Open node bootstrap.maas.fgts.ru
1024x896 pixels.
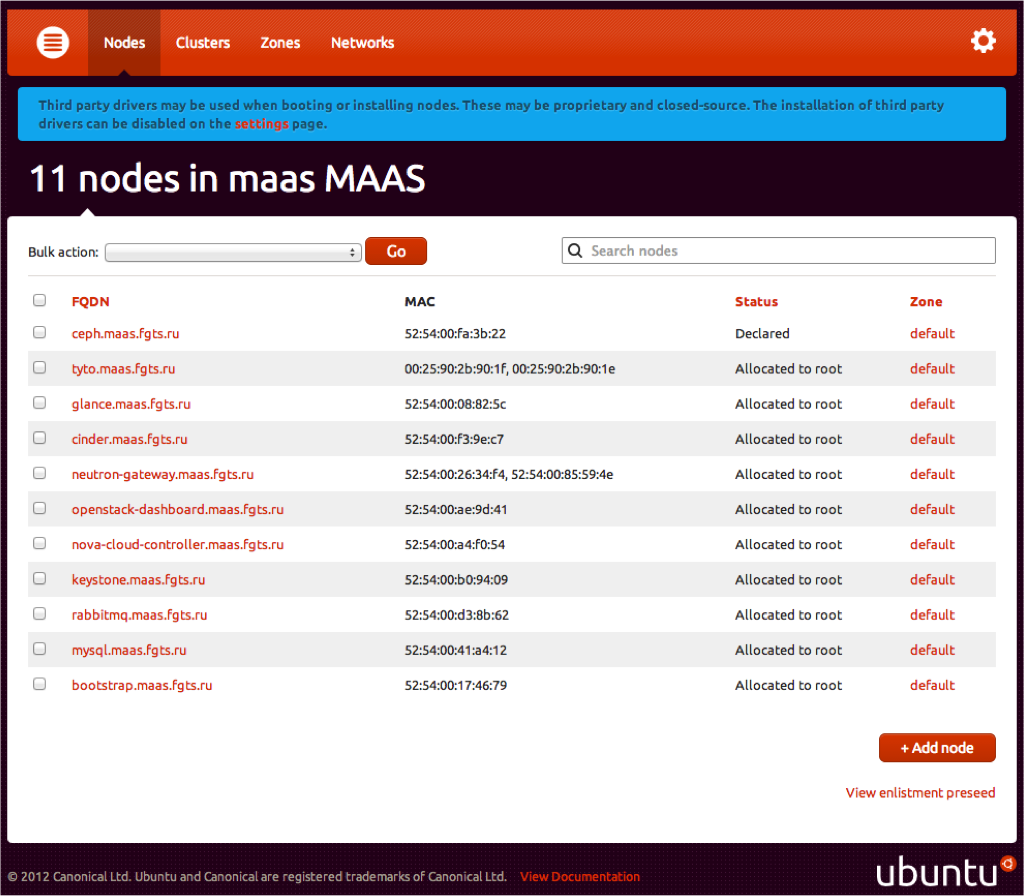pos(142,686)
